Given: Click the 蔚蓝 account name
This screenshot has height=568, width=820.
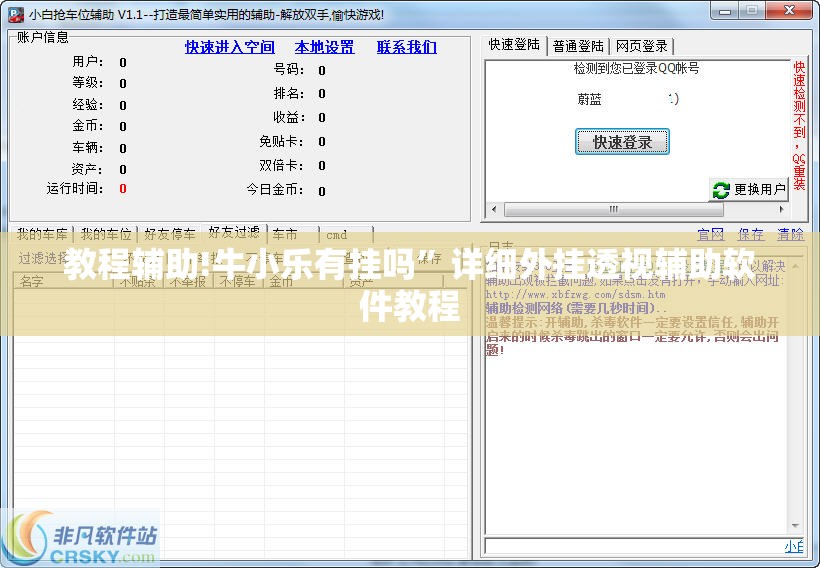Looking at the screenshot, I should coord(589,99).
